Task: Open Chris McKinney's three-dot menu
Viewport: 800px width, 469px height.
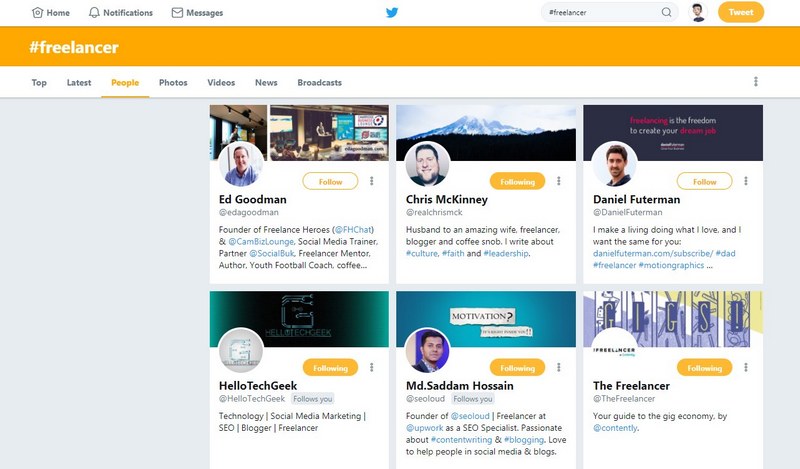Action: [x=559, y=181]
